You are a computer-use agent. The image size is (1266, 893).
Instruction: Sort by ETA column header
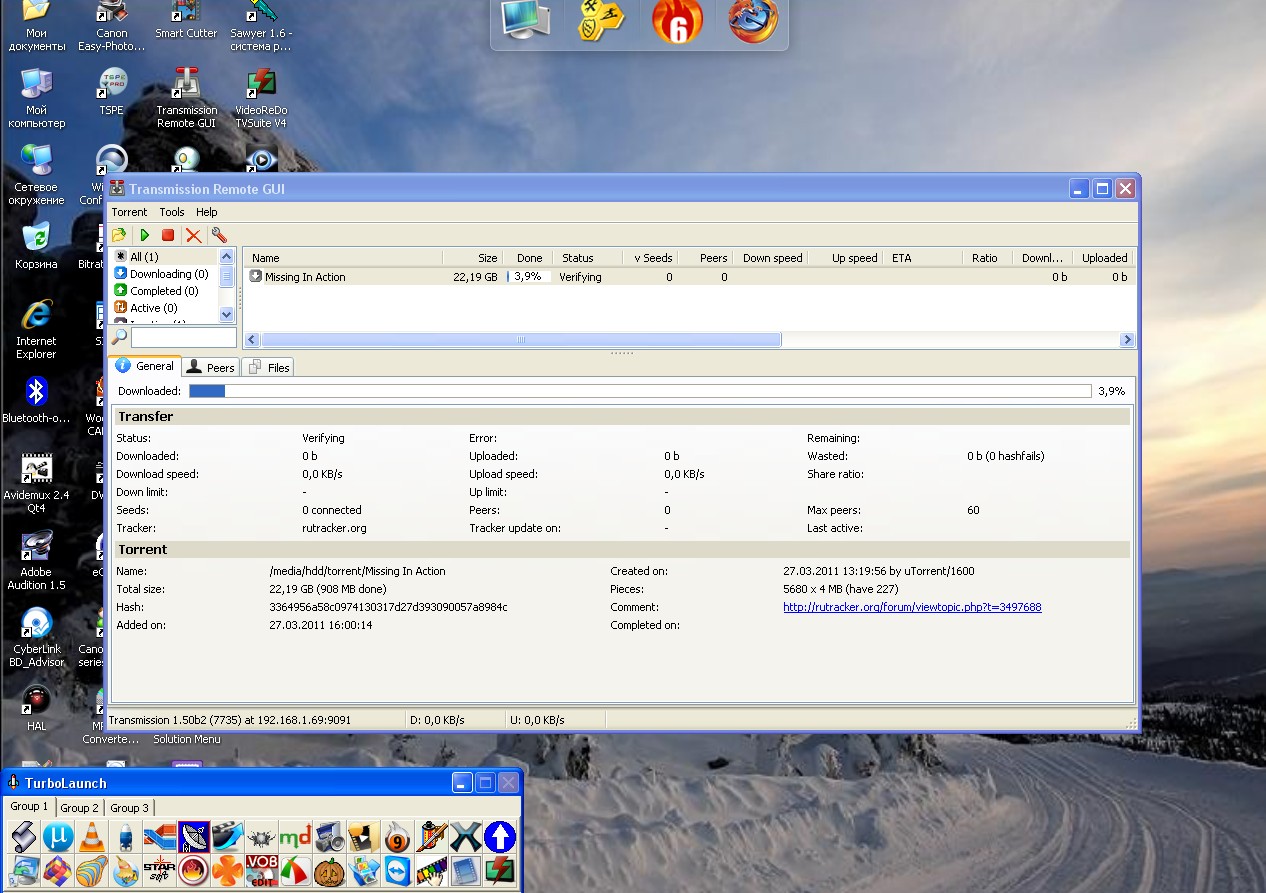point(923,258)
